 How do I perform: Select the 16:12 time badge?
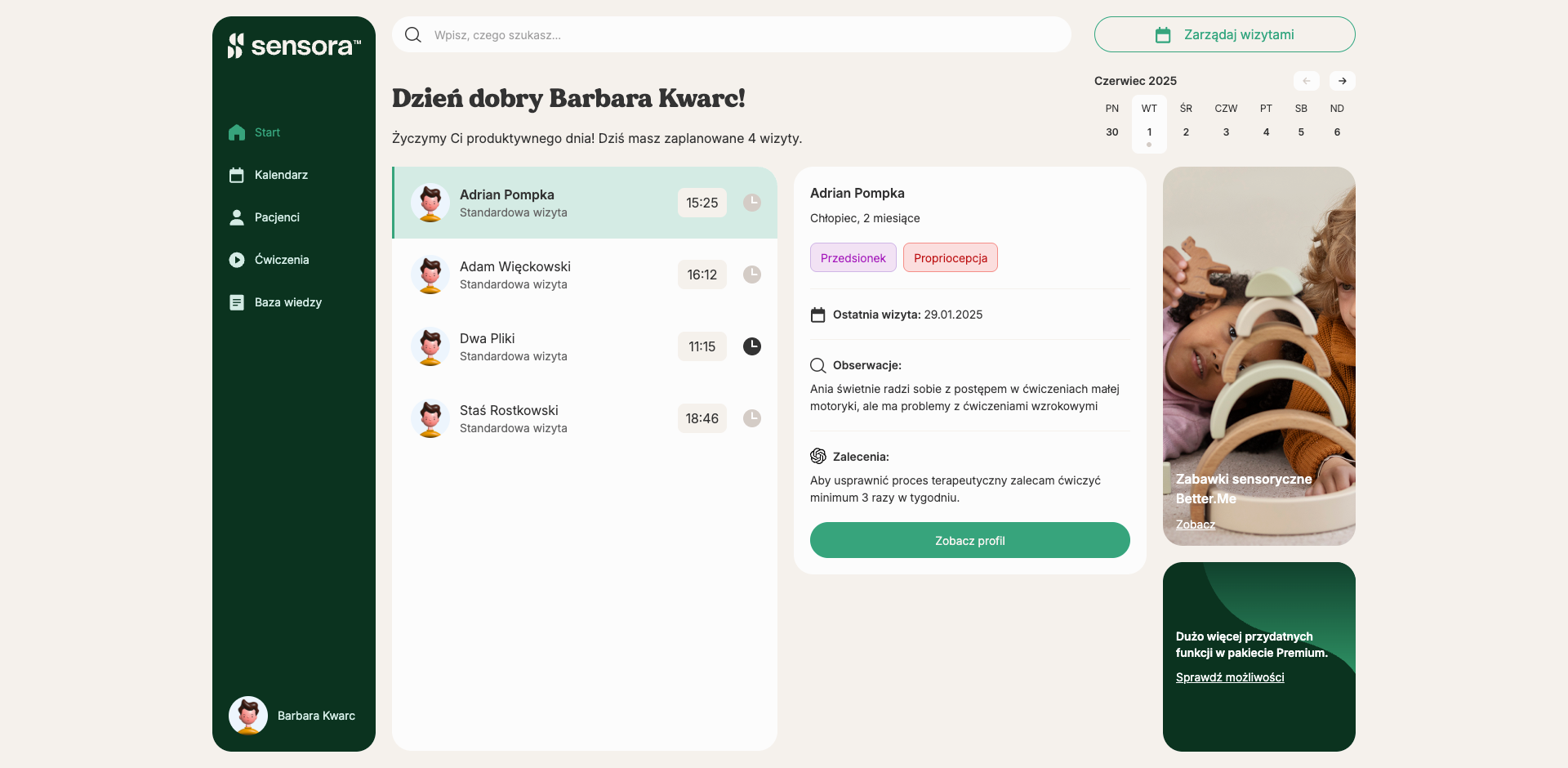click(x=702, y=275)
